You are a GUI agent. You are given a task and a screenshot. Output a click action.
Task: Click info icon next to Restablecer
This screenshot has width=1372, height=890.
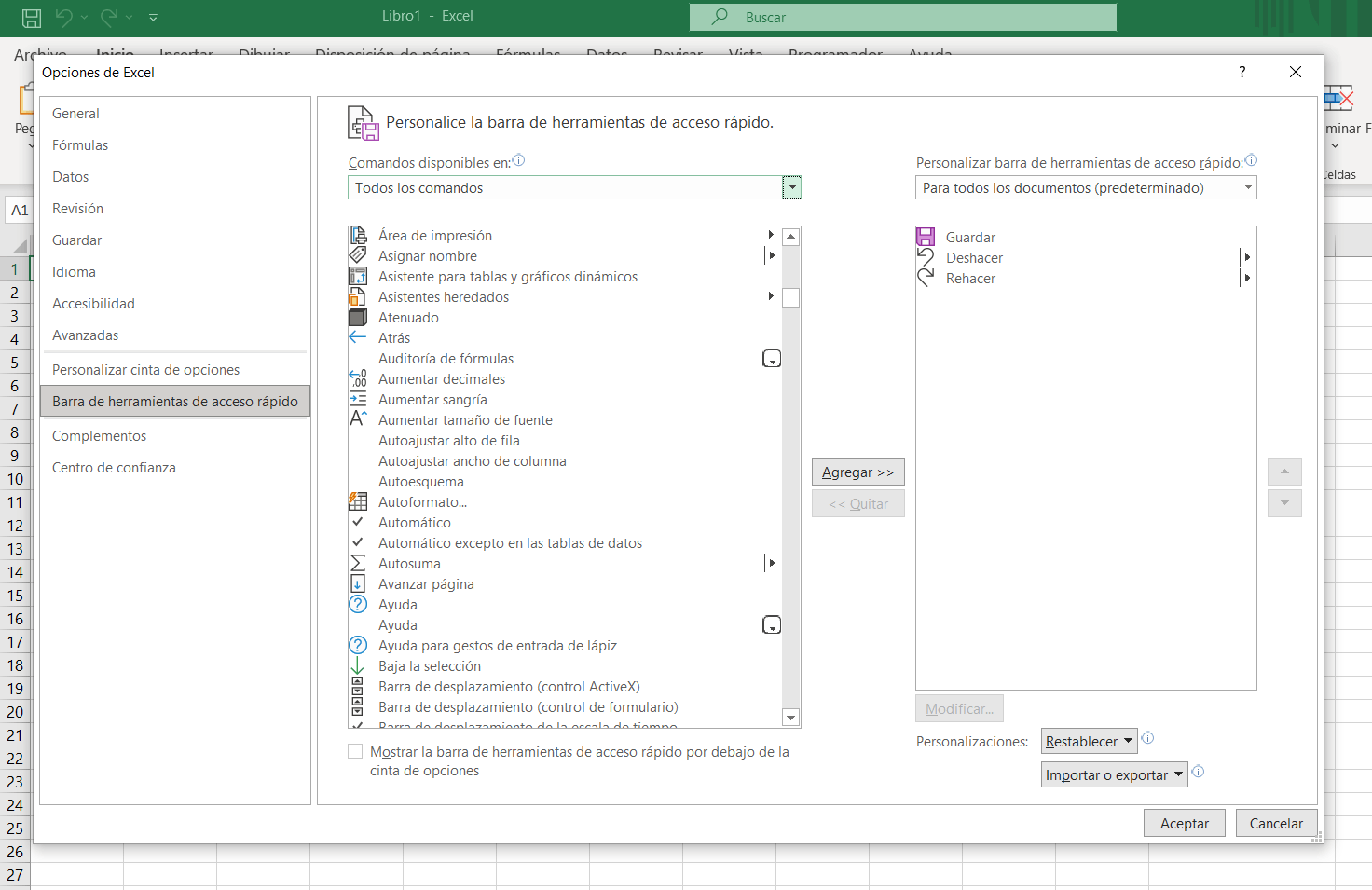click(1148, 738)
